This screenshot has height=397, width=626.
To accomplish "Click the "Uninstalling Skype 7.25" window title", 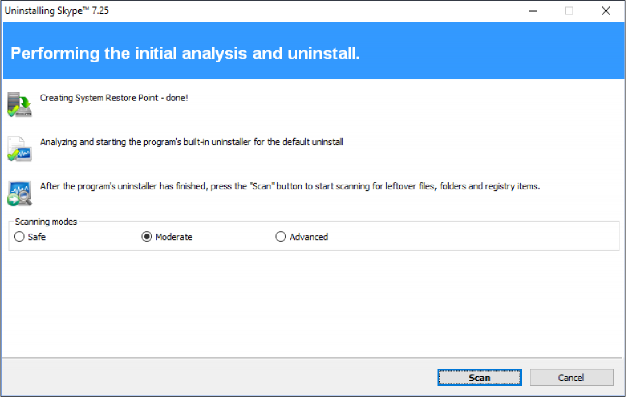I will tap(56, 11).
